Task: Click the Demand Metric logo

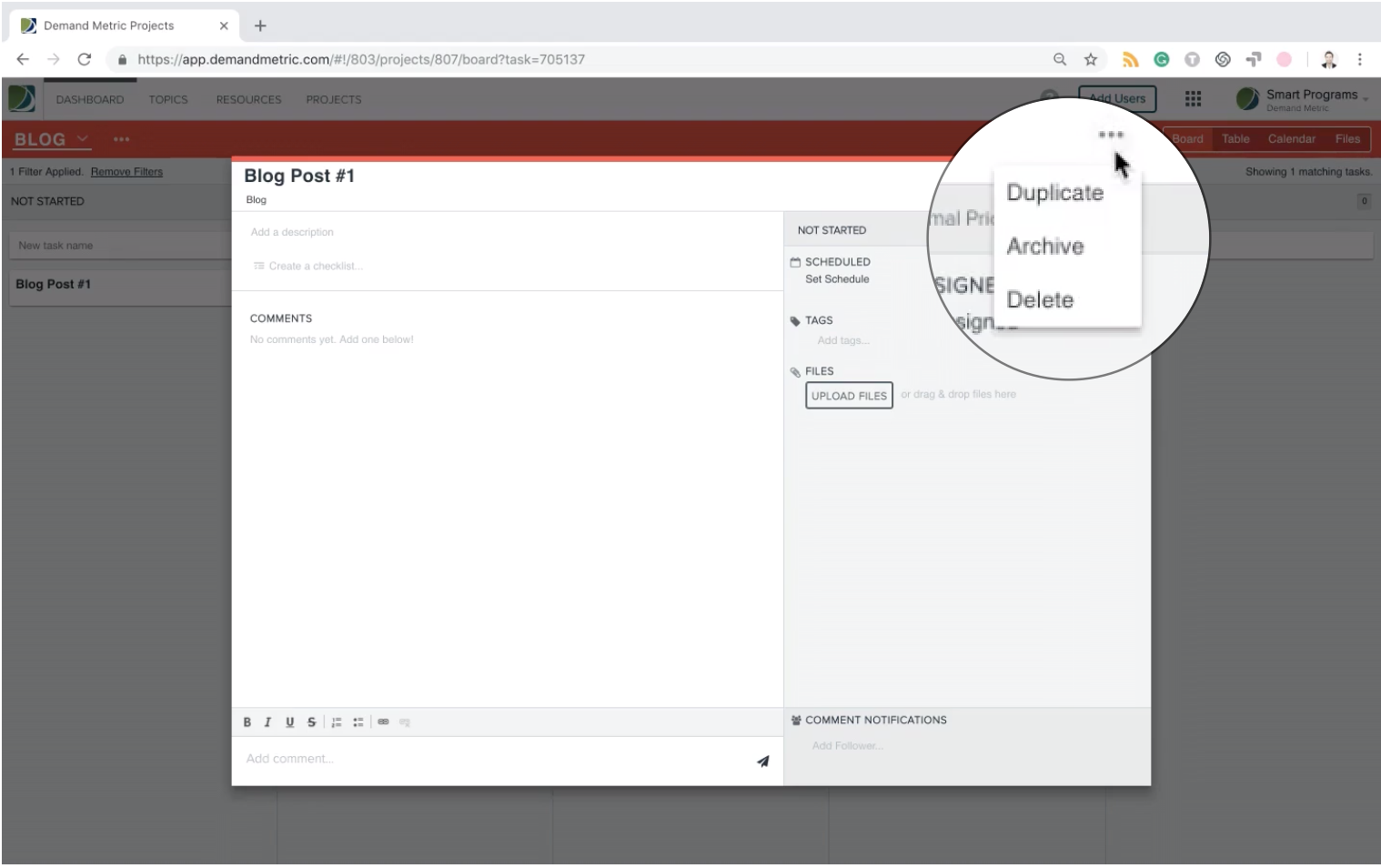Action: (22, 98)
